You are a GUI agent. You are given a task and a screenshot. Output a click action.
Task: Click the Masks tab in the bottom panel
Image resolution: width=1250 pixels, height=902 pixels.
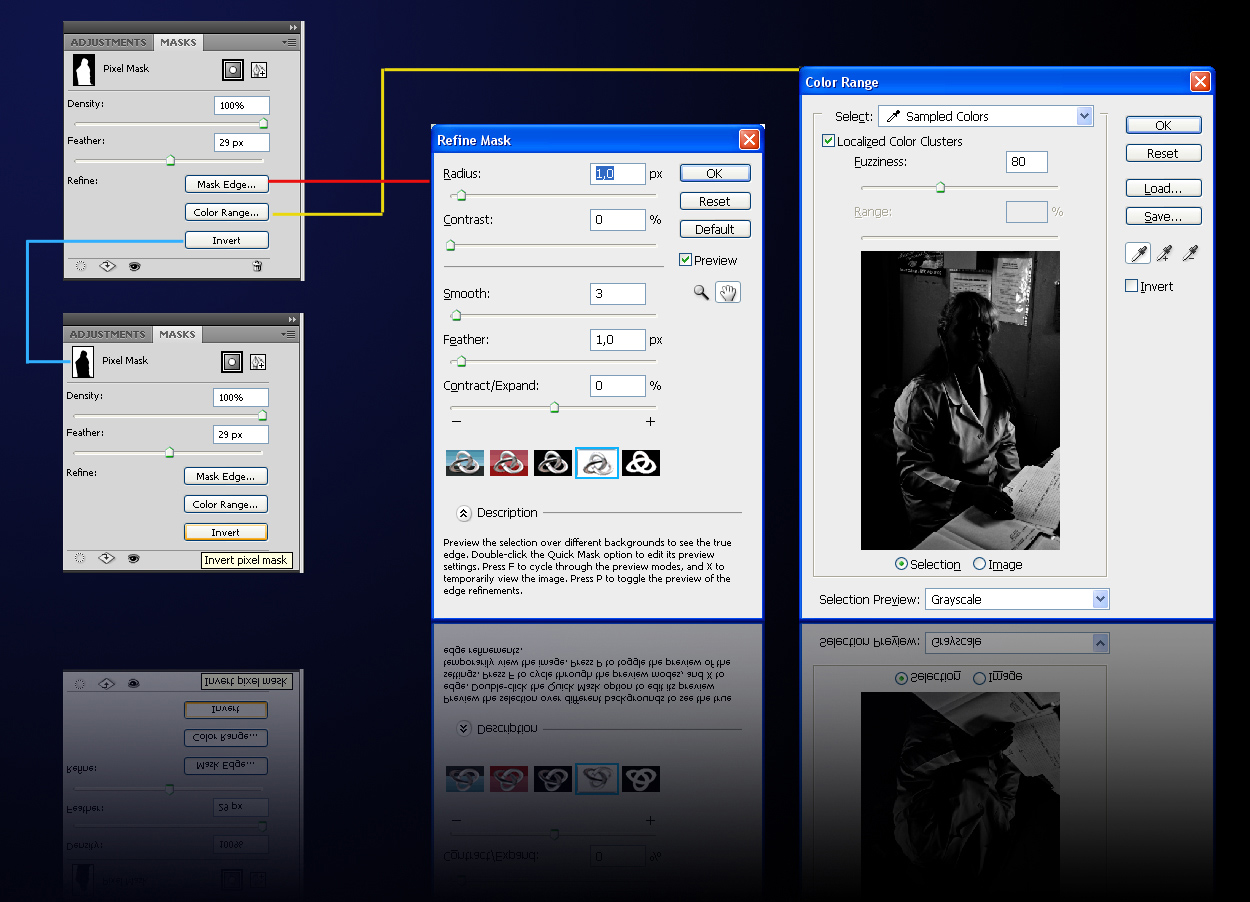177,334
